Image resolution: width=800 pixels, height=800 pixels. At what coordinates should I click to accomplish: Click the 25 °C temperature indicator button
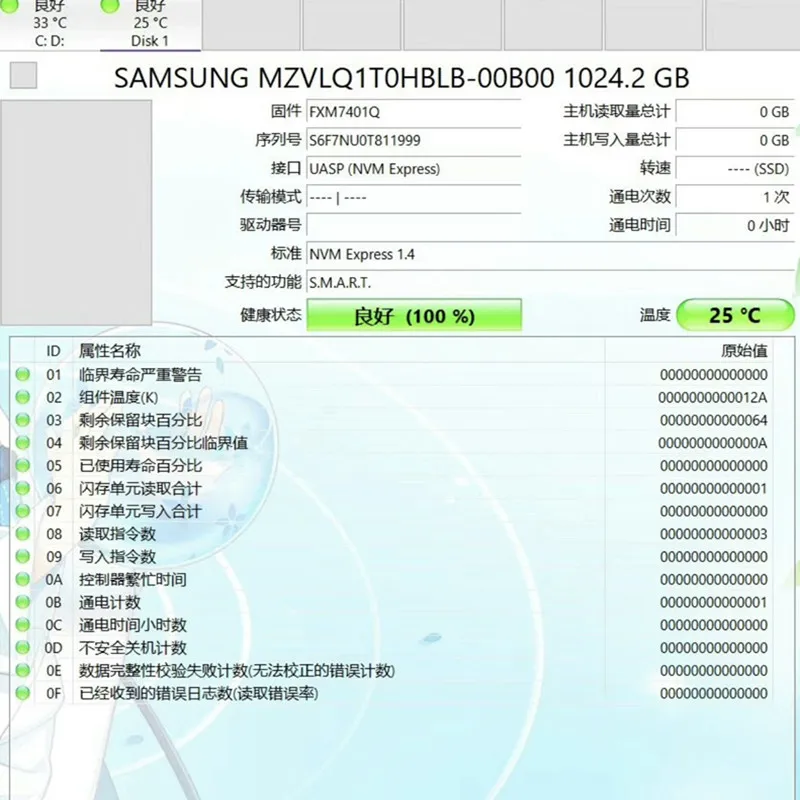coord(735,315)
